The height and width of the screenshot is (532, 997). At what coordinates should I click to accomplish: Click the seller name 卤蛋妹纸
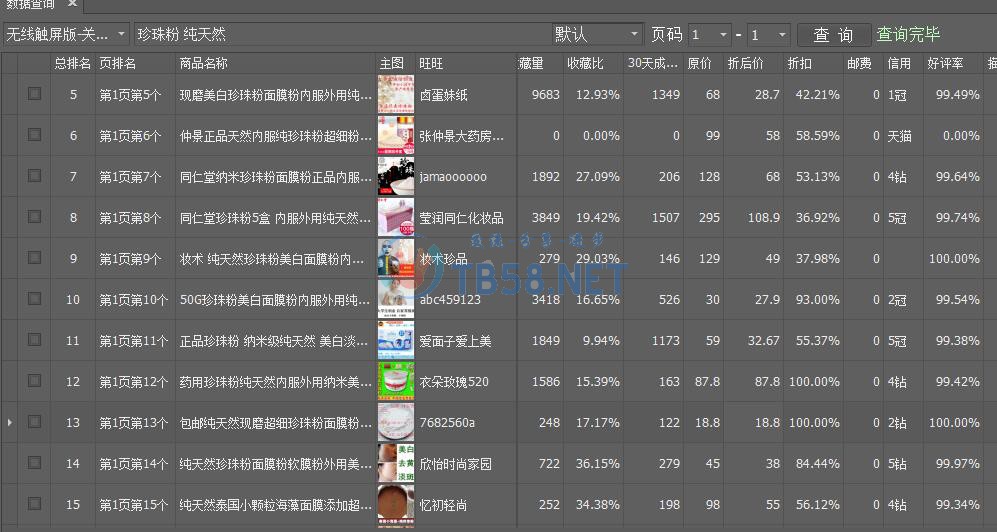pos(444,95)
